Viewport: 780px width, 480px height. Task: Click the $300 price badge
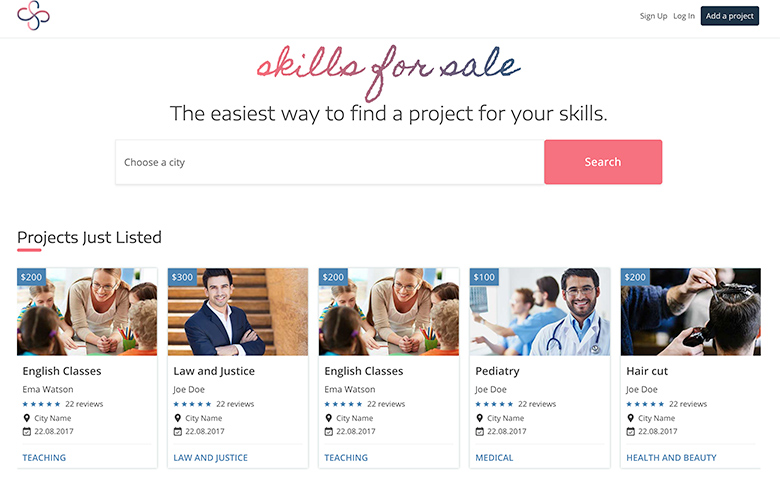click(x=183, y=277)
